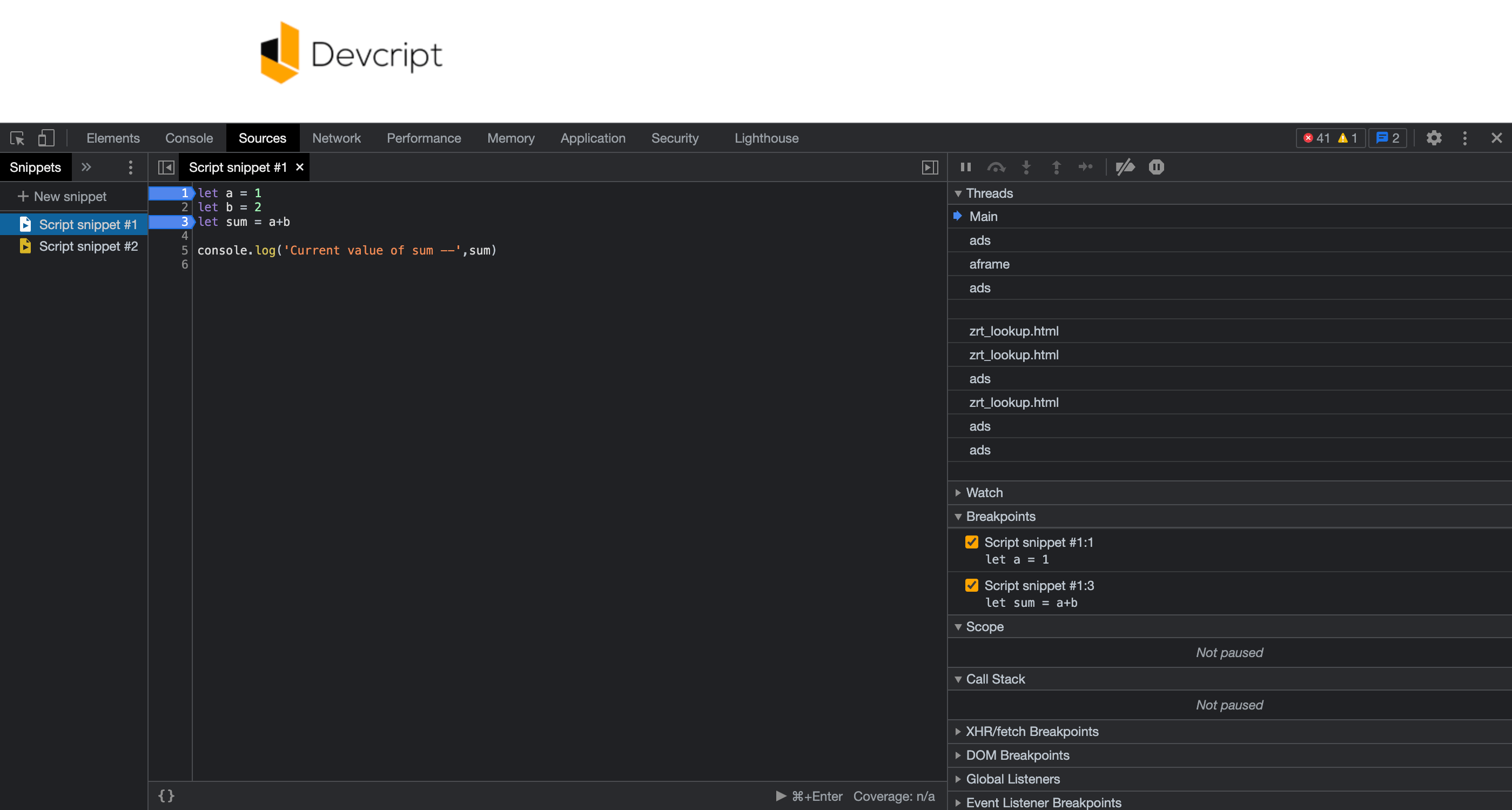Set a breakpoint on line 2
The image size is (1512, 810).
tap(184, 207)
